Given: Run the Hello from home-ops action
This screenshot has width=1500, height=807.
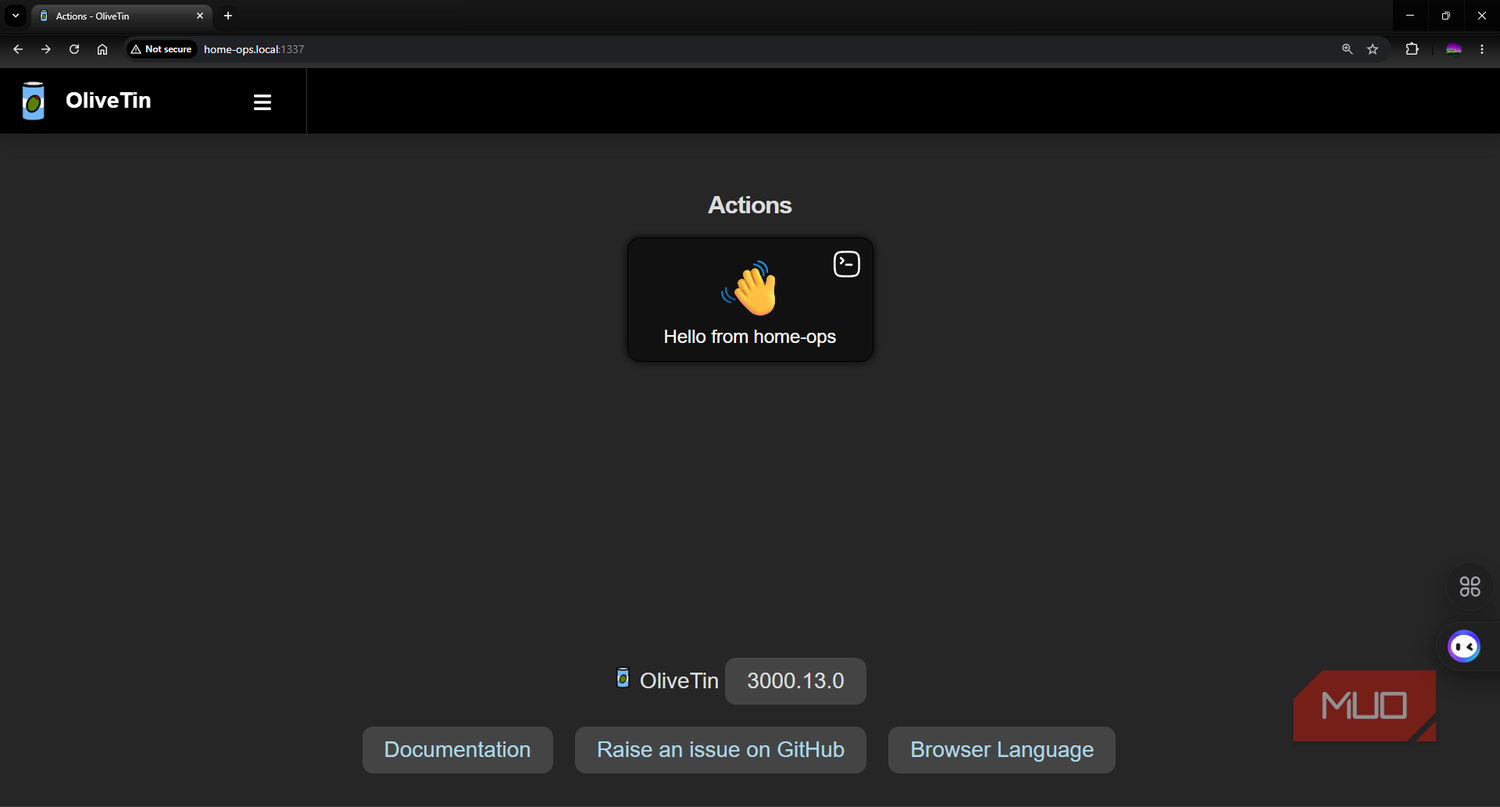Looking at the screenshot, I should 750,299.
